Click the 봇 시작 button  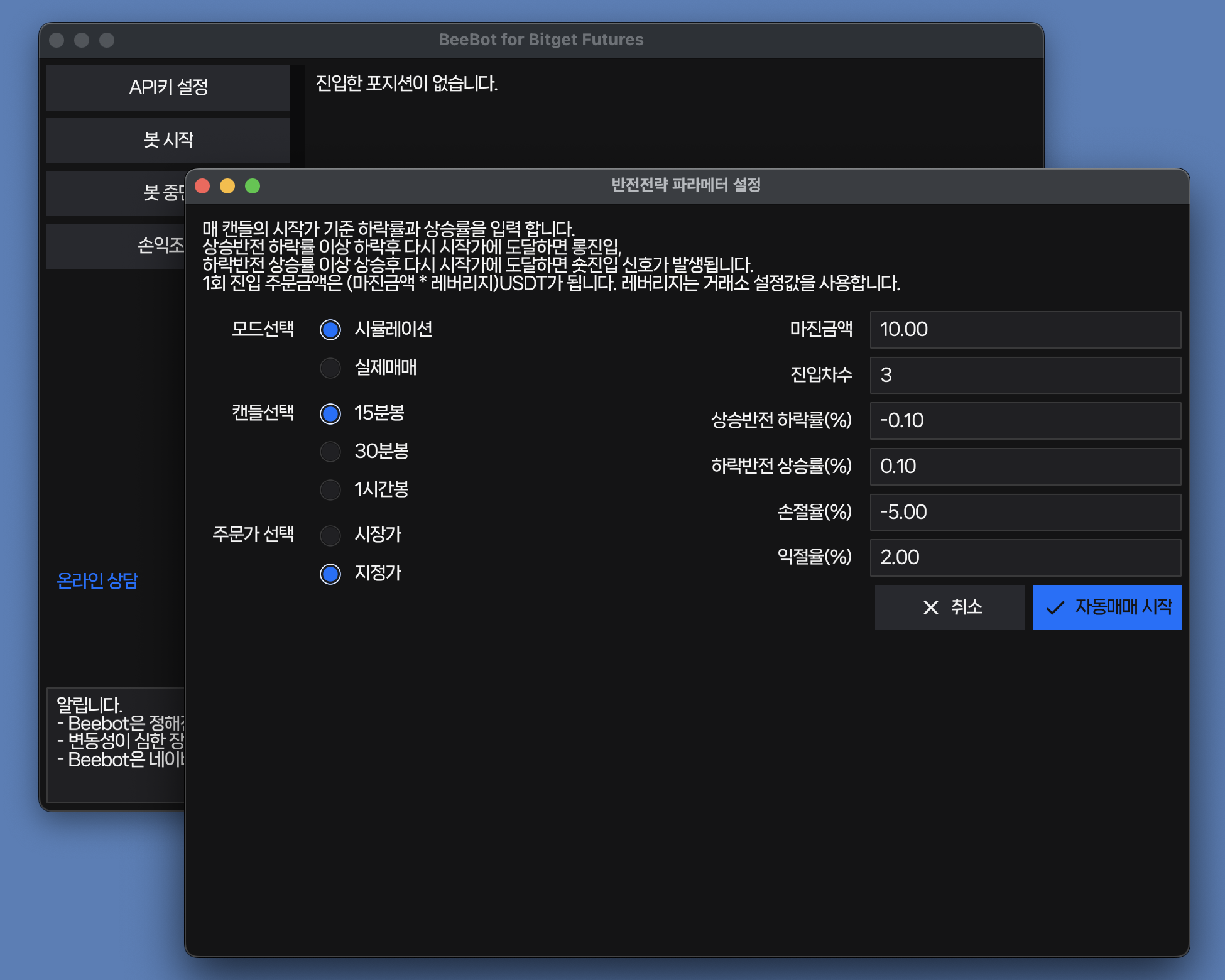click(168, 140)
